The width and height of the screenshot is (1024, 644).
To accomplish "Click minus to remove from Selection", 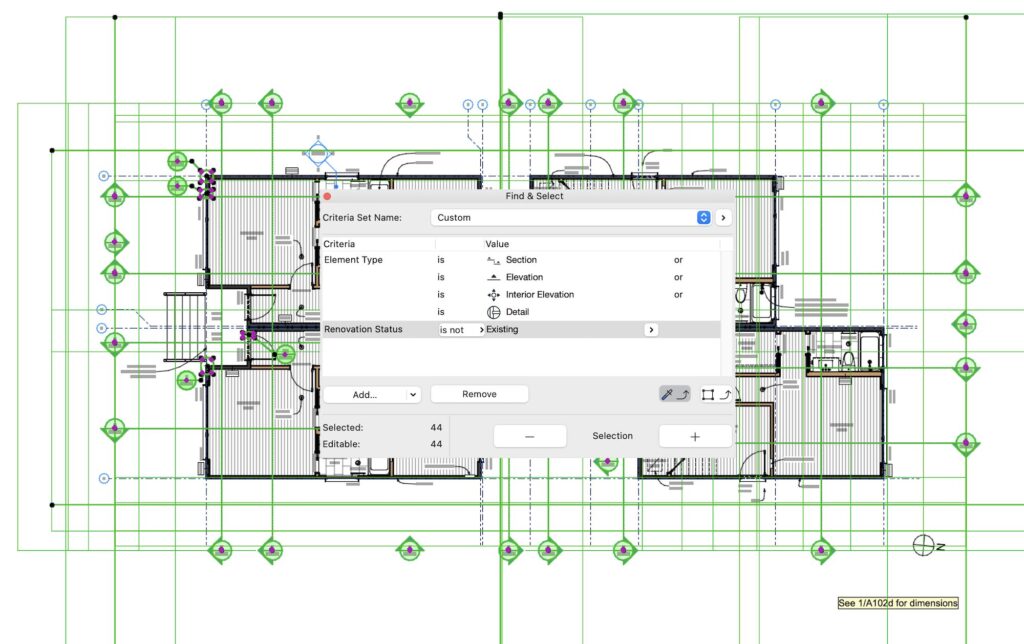I will click(x=529, y=436).
